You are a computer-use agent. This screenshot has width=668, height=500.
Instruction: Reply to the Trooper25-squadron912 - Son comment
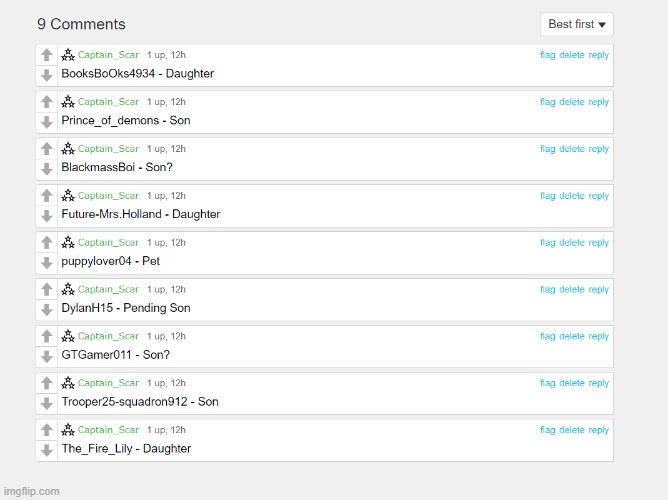click(x=598, y=383)
